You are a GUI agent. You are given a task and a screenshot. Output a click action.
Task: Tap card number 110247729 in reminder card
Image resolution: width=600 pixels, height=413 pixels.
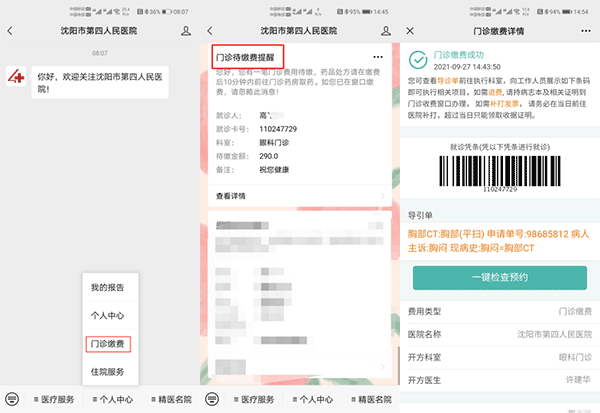[278, 129]
